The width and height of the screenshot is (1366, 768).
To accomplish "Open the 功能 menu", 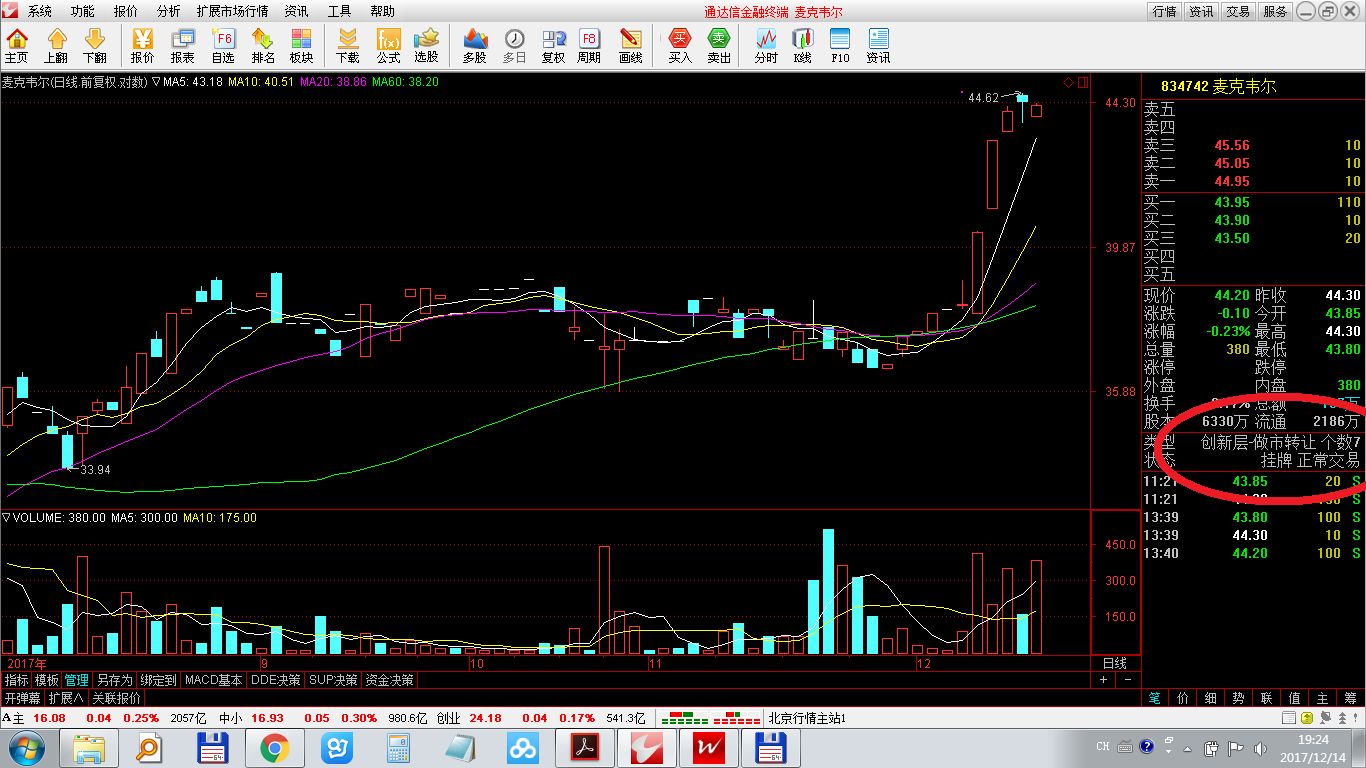I will [x=83, y=11].
